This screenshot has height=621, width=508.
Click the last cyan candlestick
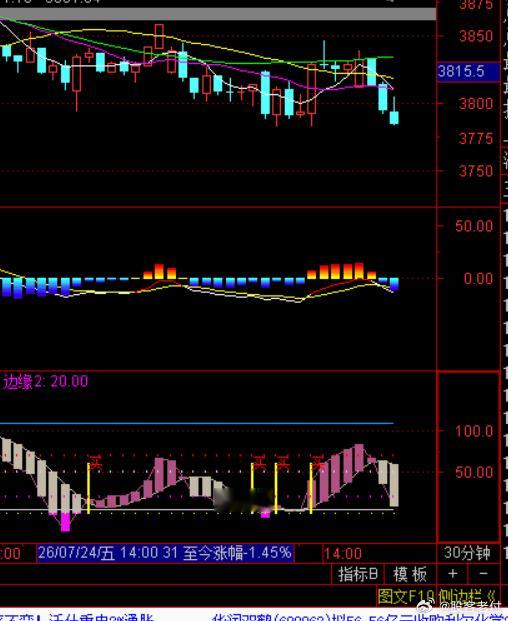tap(394, 118)
